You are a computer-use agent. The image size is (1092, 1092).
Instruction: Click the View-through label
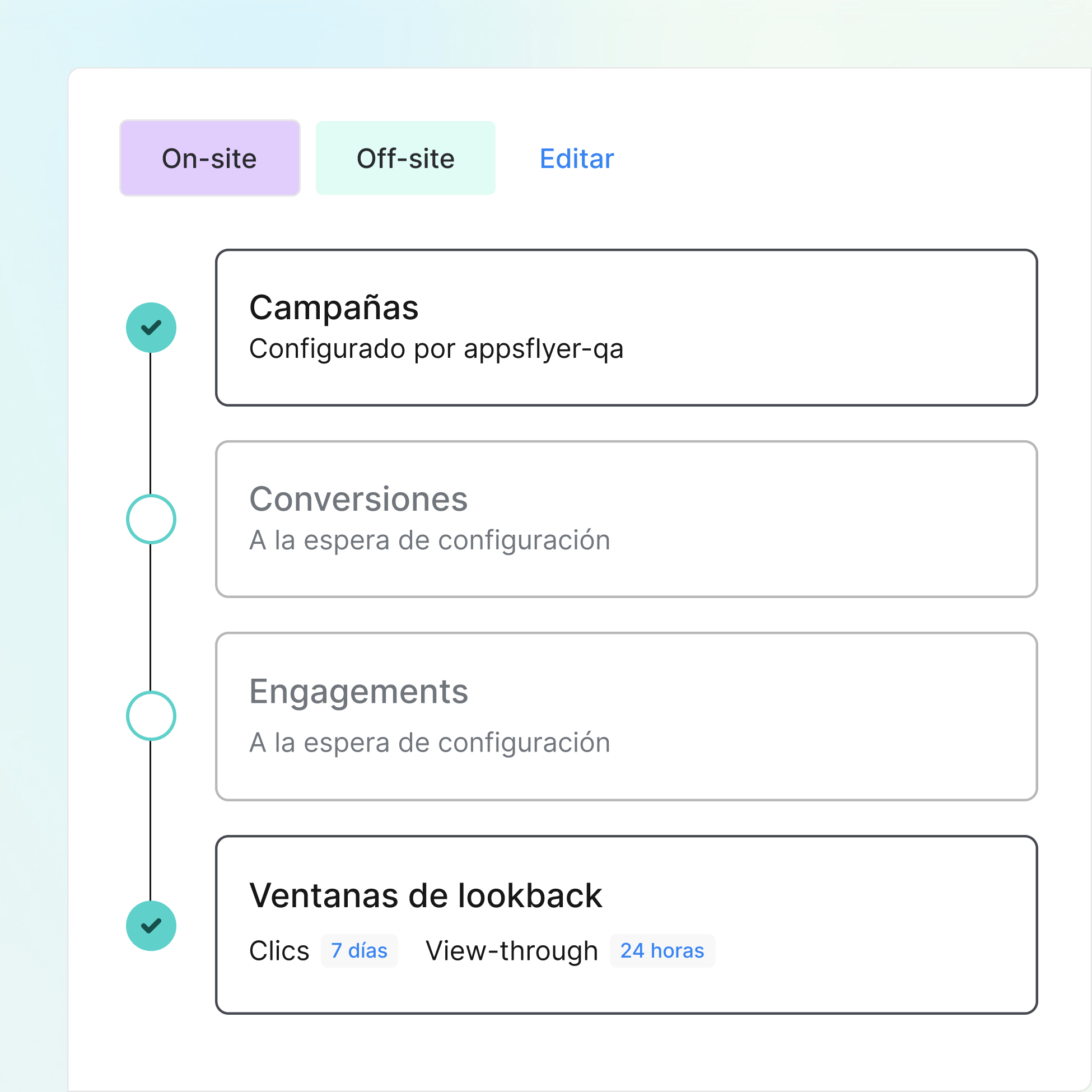click(x=511, y=951)
